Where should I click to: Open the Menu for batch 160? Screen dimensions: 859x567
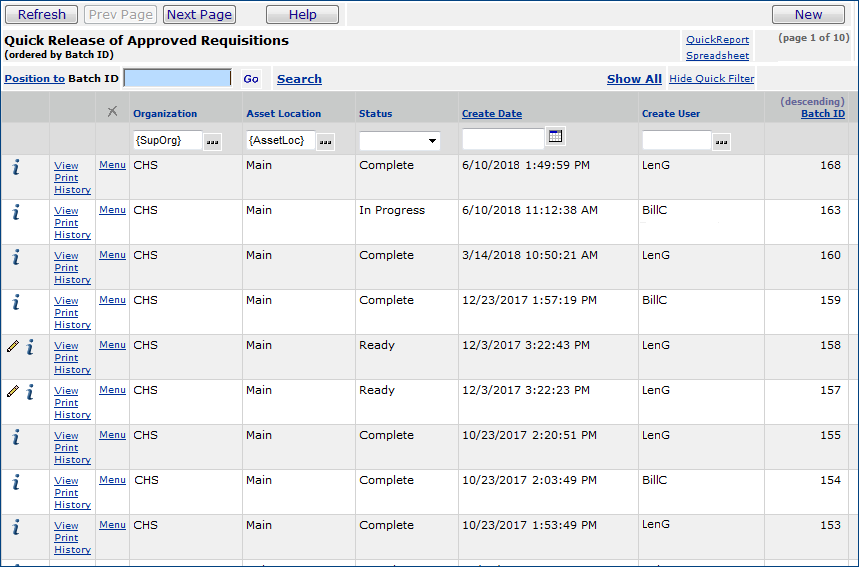point(112,255)
